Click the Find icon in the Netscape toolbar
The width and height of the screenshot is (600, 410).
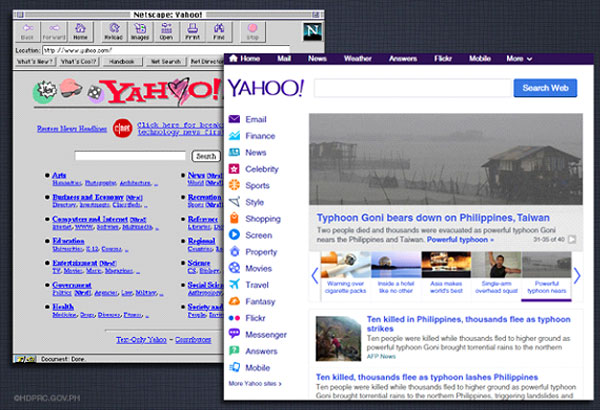pos(219,32)
